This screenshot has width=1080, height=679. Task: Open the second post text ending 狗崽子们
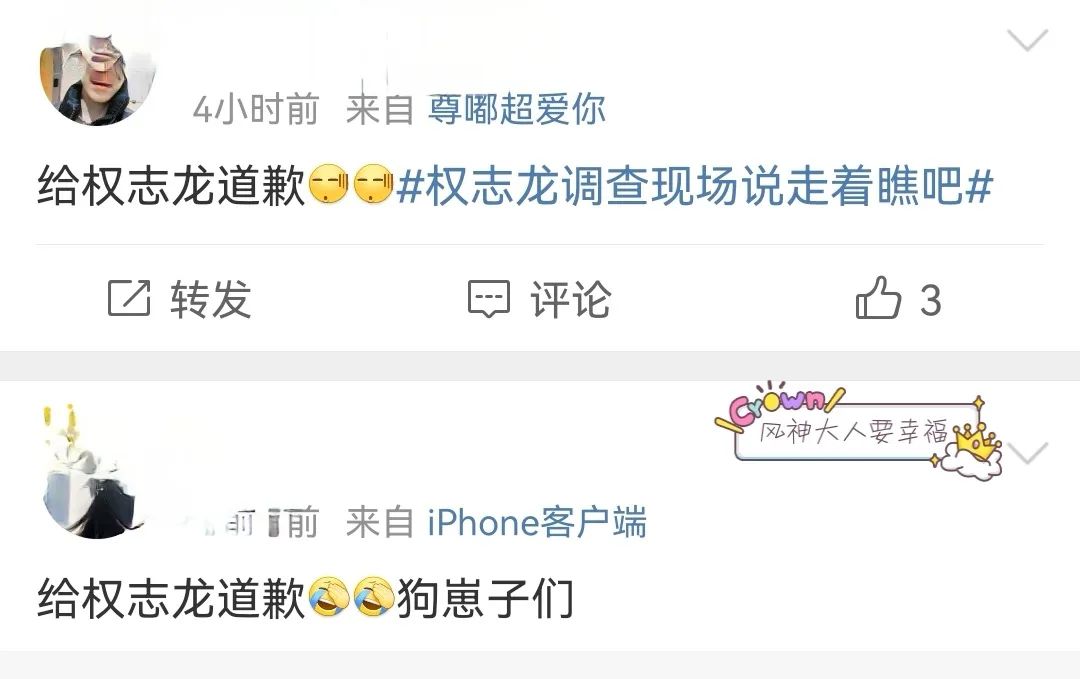(x=306, y=598)
